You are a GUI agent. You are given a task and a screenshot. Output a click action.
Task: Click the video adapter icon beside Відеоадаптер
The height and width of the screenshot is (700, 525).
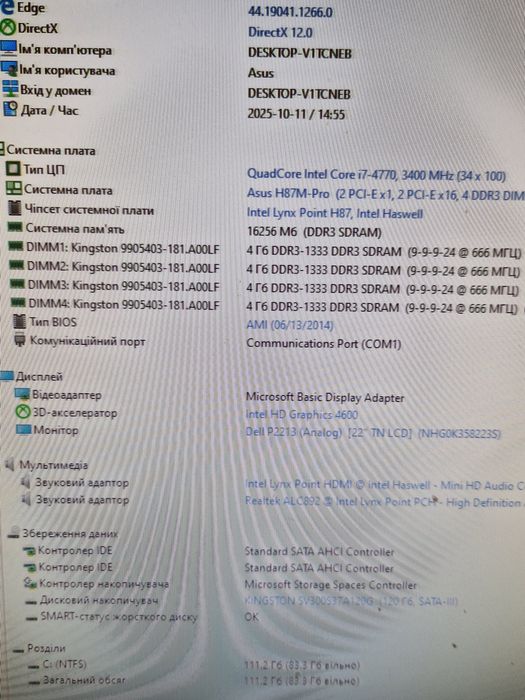click(x=22, y=394)
